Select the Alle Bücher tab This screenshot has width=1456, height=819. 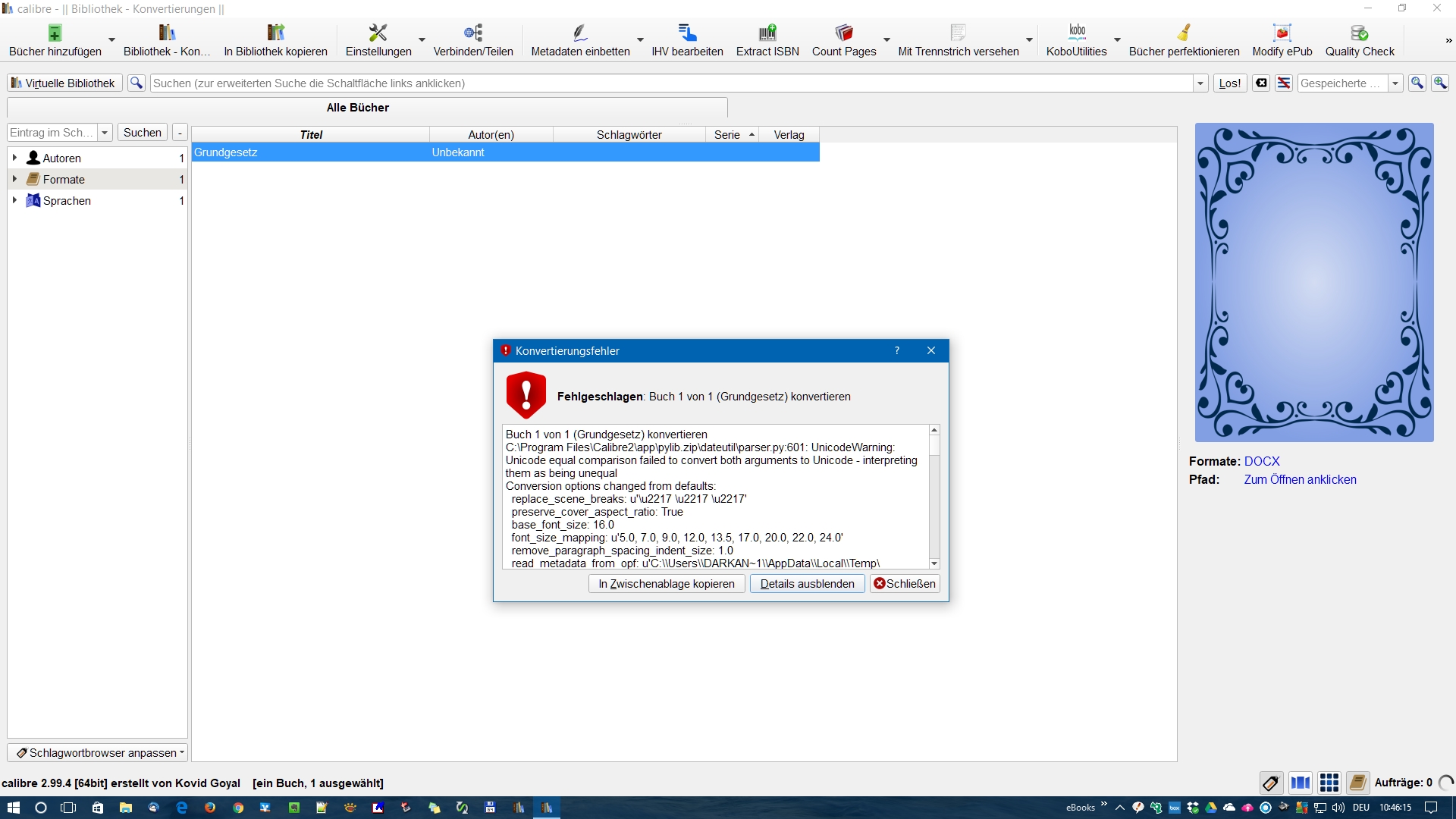358,108
